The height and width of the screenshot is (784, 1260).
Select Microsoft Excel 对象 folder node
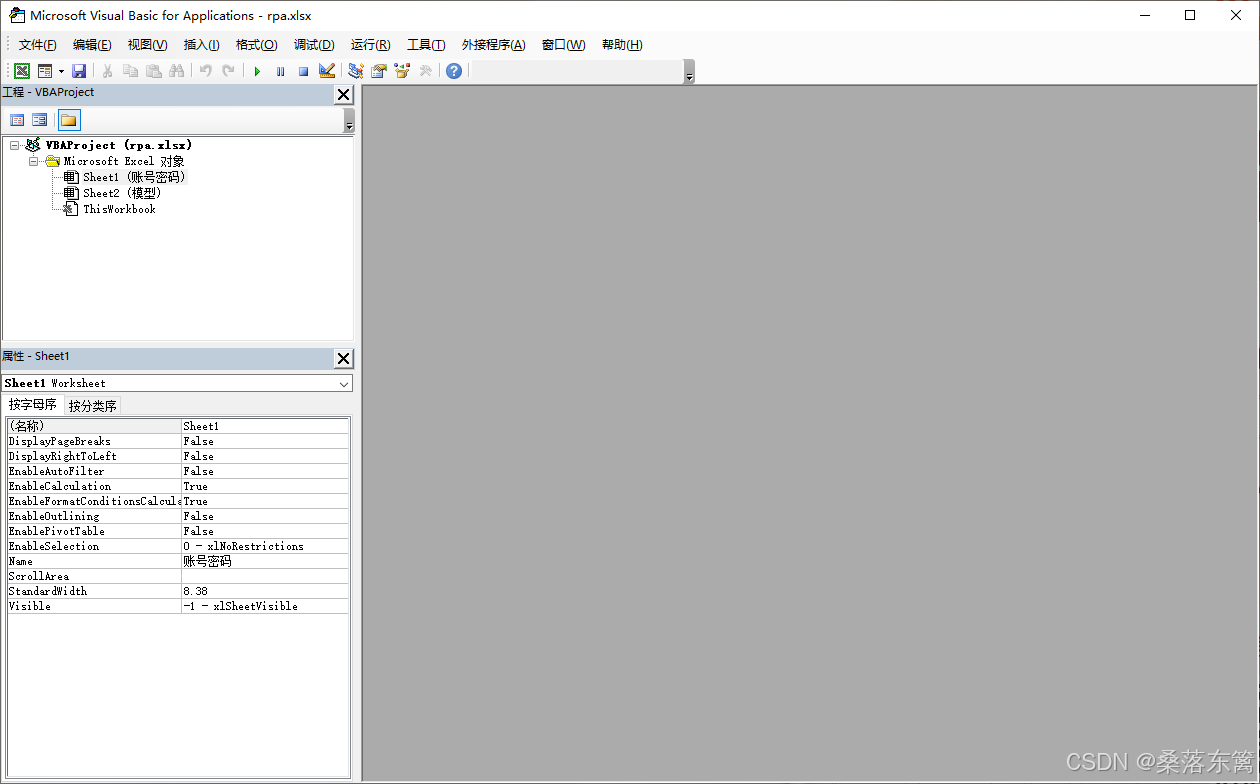[124, 161]
